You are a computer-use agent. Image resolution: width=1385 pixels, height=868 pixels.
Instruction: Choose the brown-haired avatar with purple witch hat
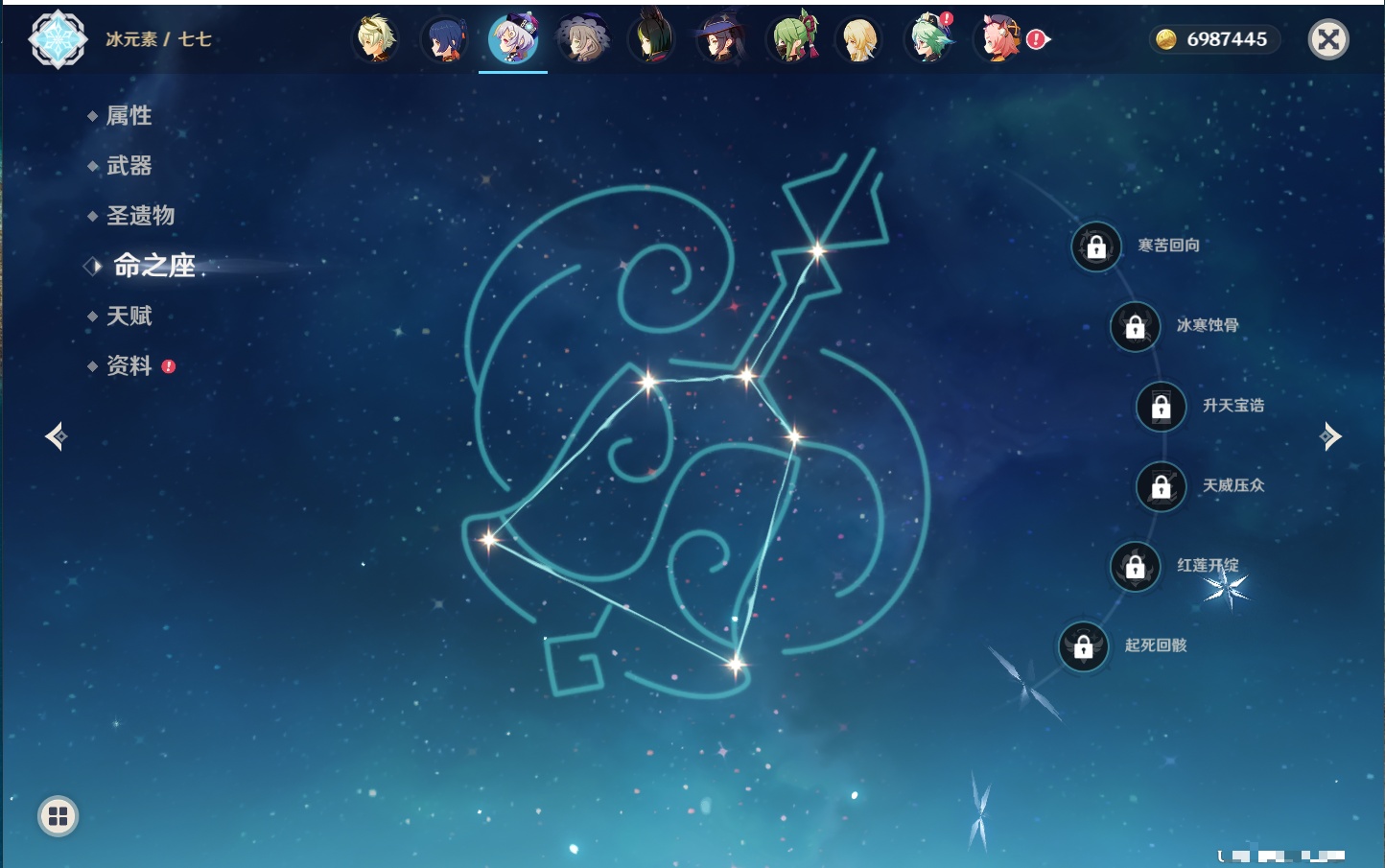(x=582, y=39)
